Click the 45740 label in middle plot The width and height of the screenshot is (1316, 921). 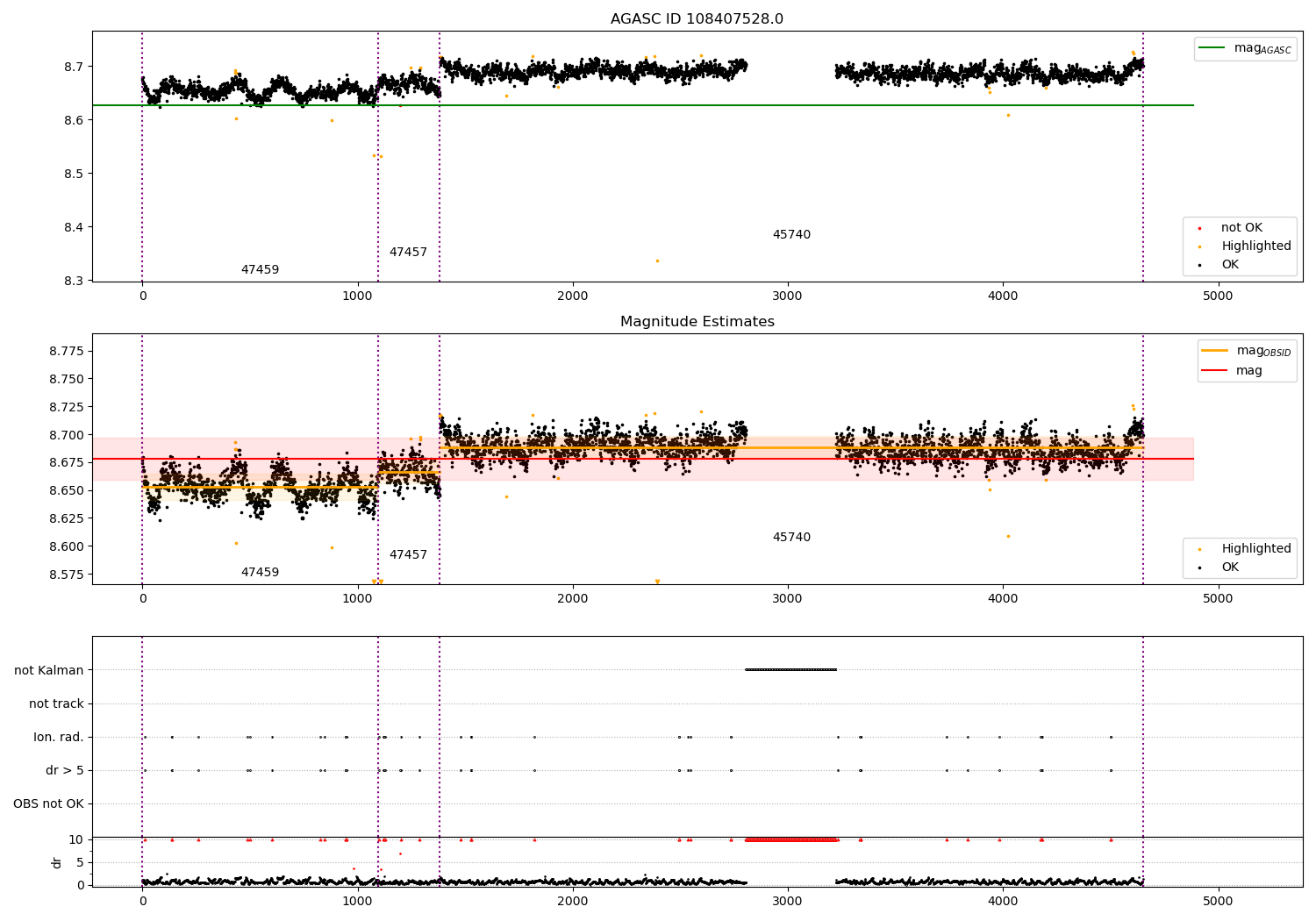791,538
